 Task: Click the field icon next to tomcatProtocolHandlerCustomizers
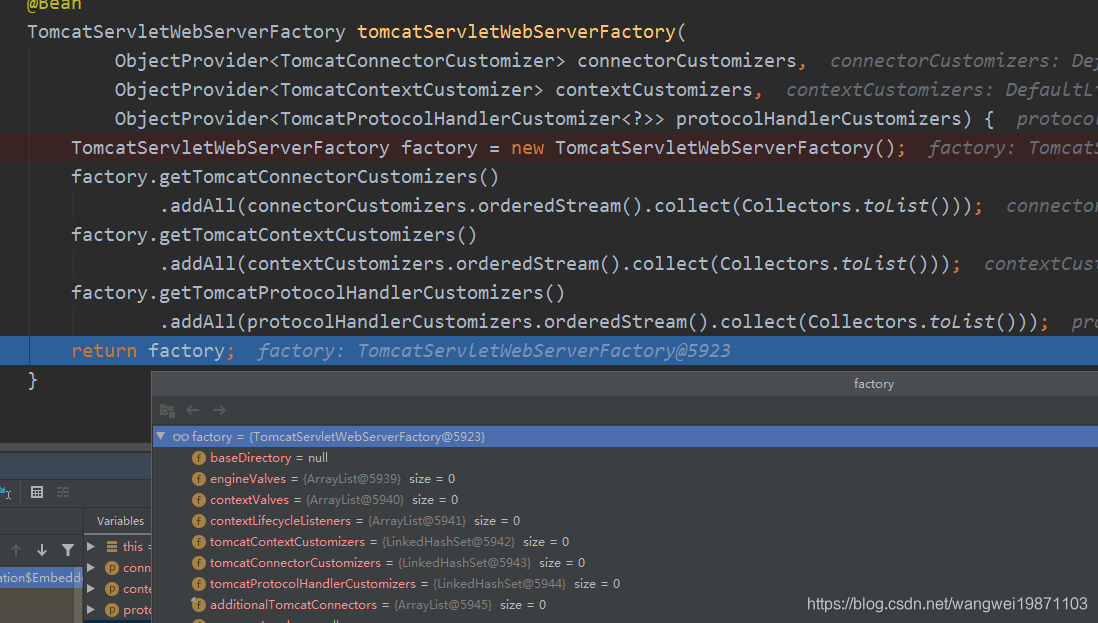coord(199,584)
